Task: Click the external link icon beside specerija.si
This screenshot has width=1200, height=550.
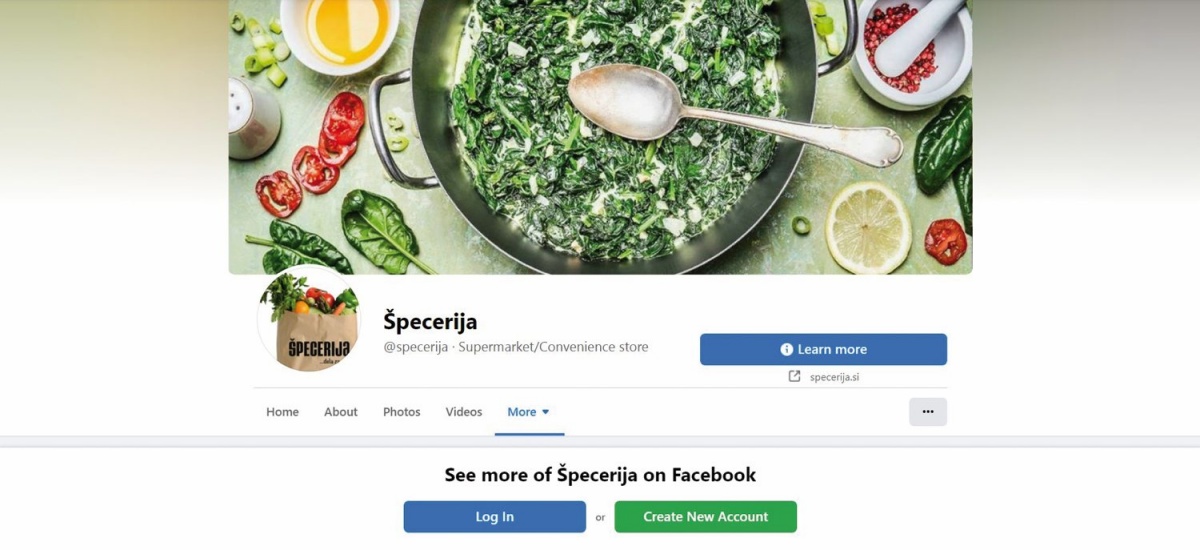Action: pyautogui.click(x=795, y=377)
